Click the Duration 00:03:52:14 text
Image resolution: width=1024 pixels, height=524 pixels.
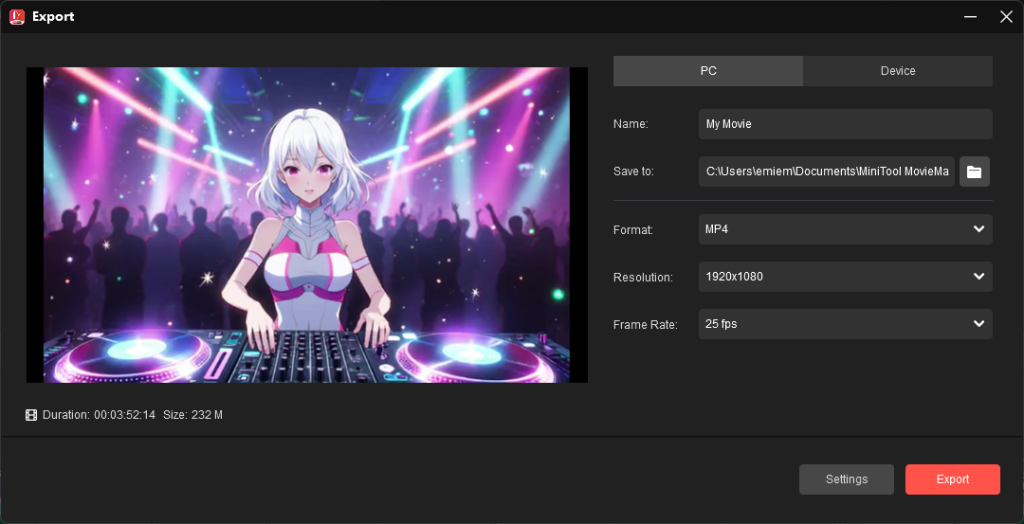[x=98, y=415]
